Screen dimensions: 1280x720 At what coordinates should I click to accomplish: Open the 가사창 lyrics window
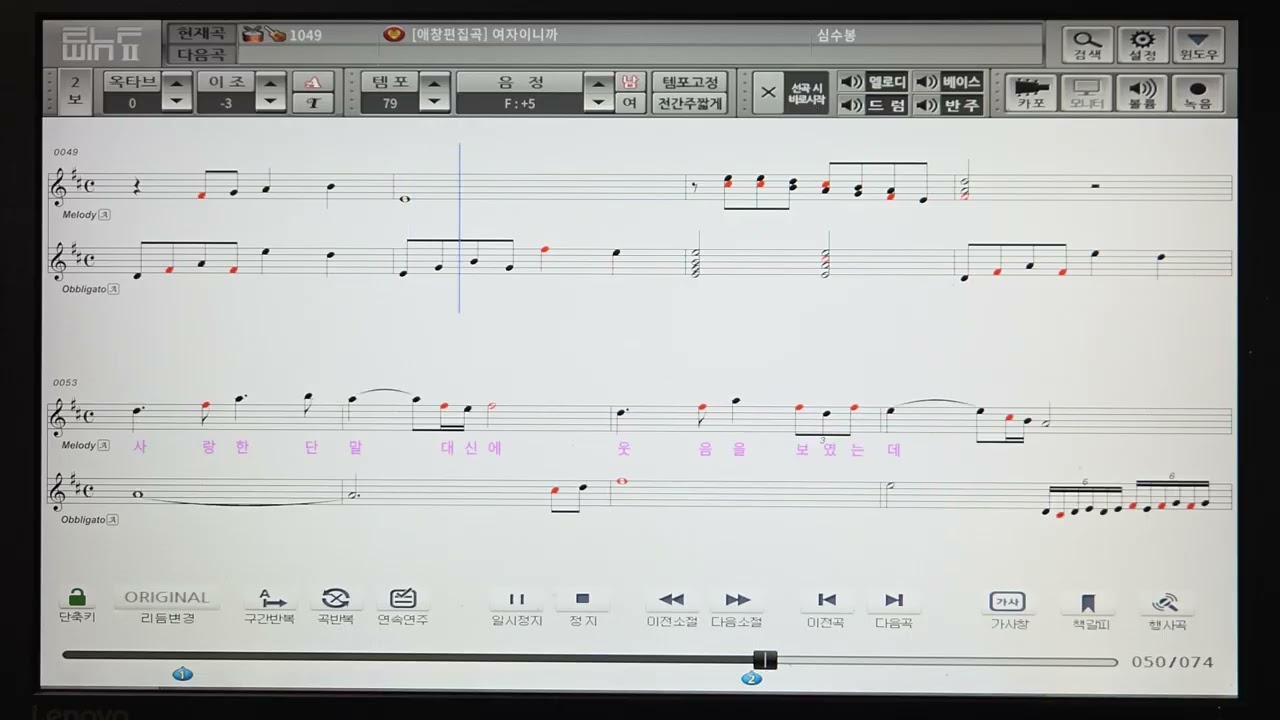click(x=1008, y=609)
